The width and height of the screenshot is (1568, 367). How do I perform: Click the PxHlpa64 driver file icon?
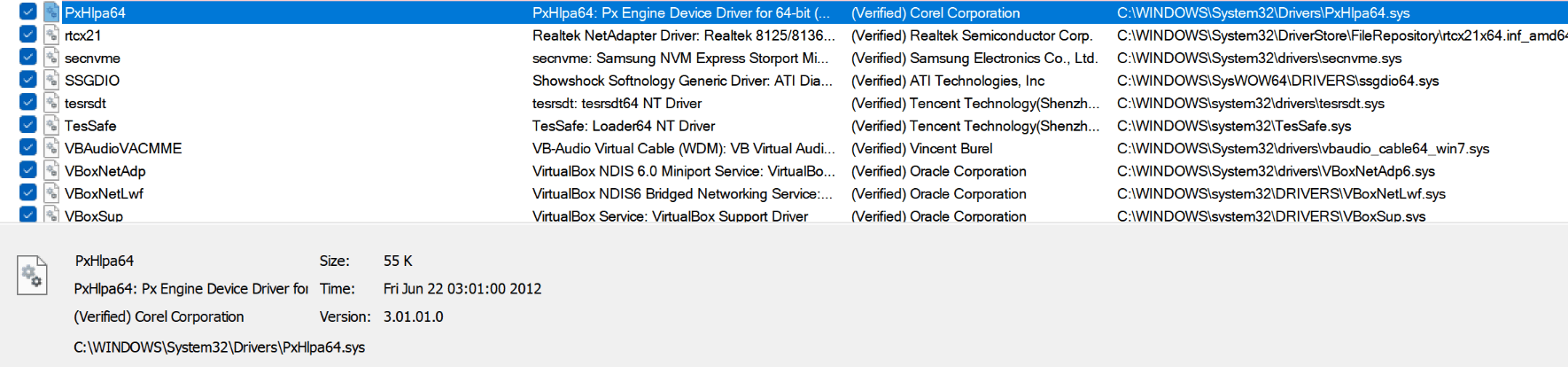tap(51, 12)
